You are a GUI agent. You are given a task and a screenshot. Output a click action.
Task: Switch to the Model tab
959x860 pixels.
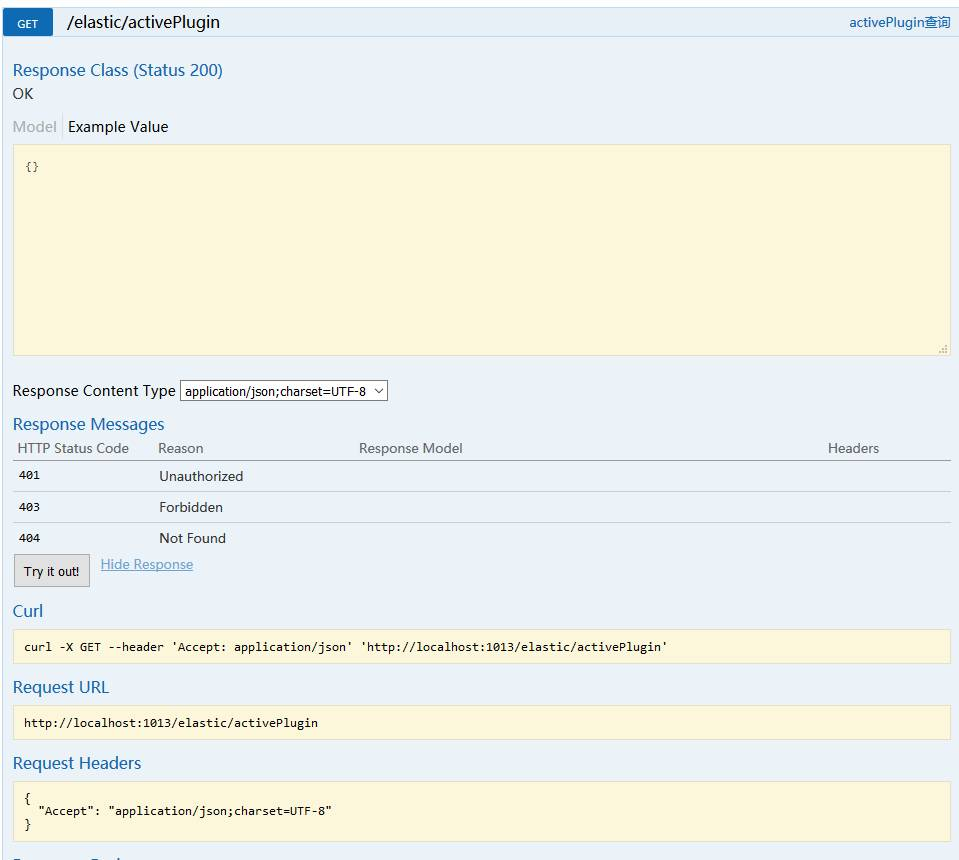click(x=35, y=127)
